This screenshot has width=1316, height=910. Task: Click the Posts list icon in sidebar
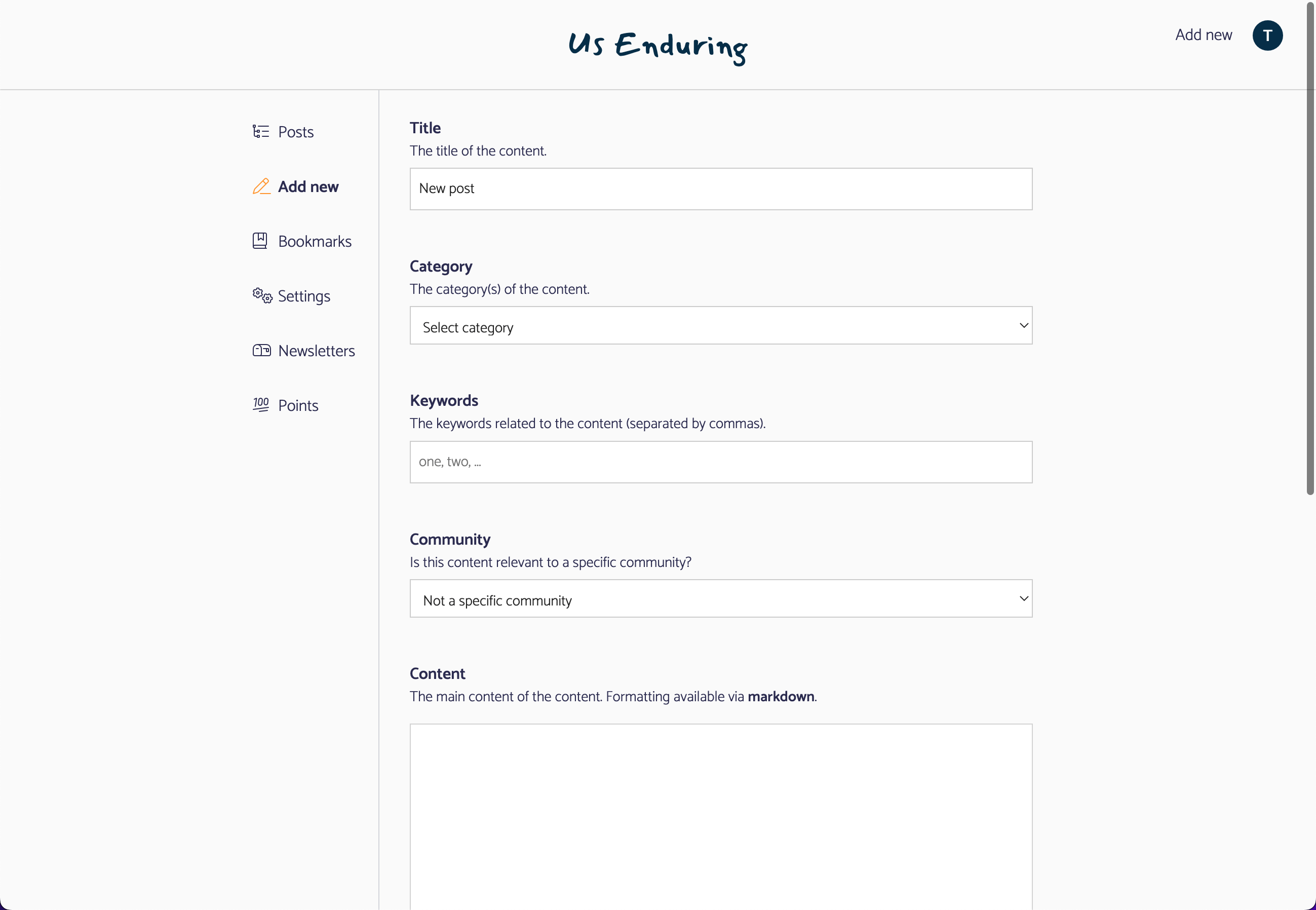(x=261, y=132)
